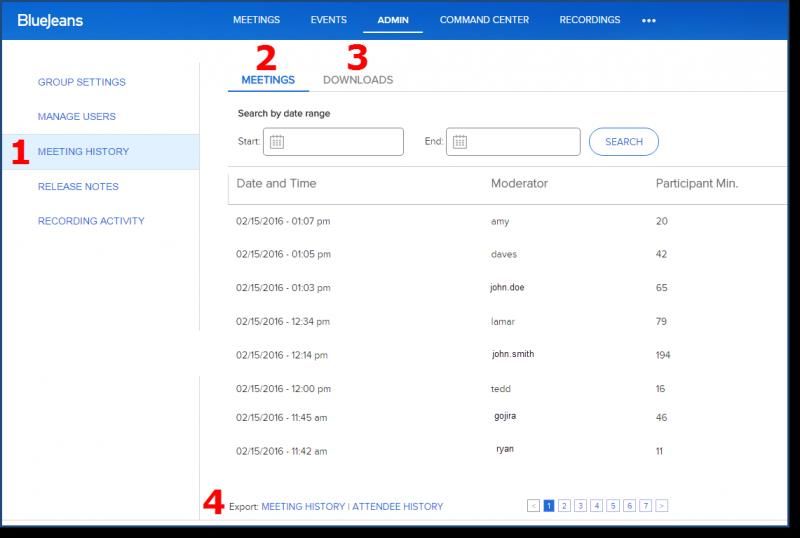Select the 02/15/2016 - 12:34 pm meeting
The width and height of the screenshot is (800, 538).
click(x=283, y=321)
